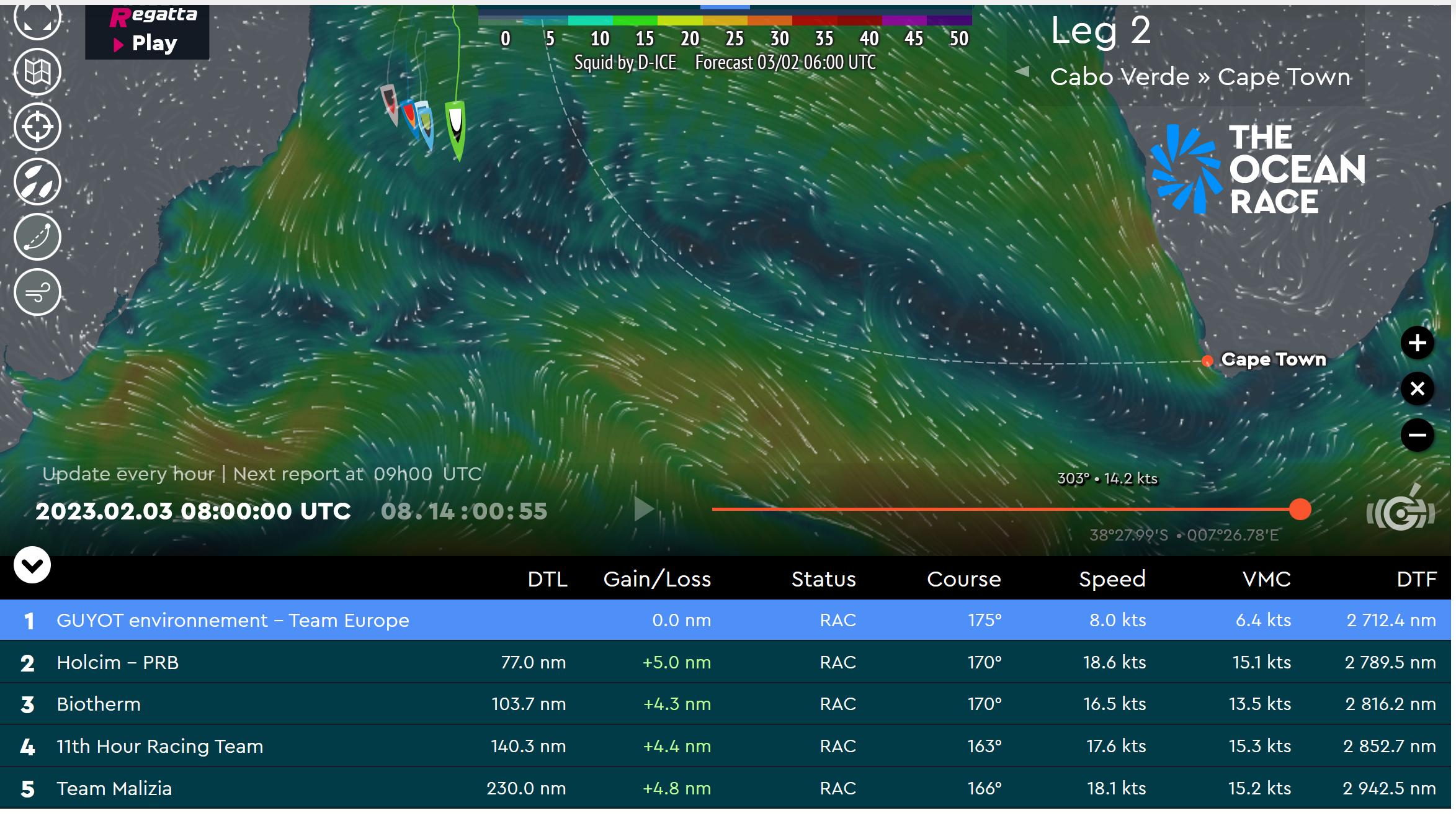Click the DTF column header
This screenshot has width=1456, height=818.
coord(1416,579)
